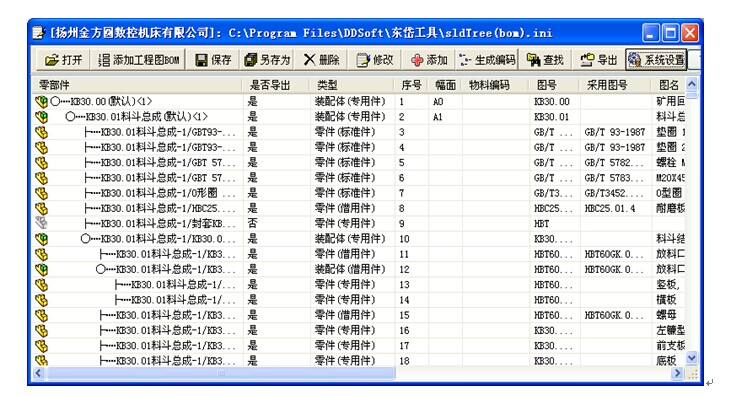Click the assembly icon of sequence 12 row

[x=41, y=269]
